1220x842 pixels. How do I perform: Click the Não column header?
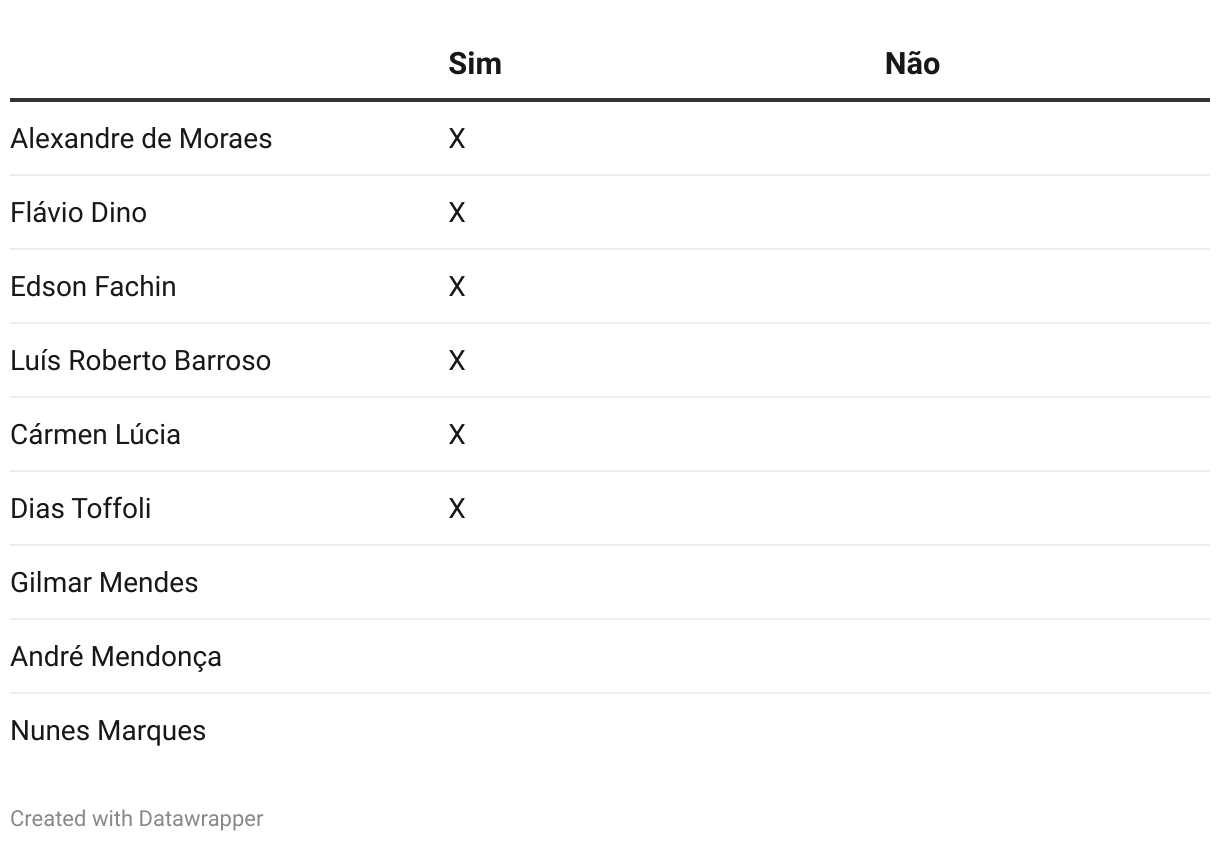click(912, 64)
